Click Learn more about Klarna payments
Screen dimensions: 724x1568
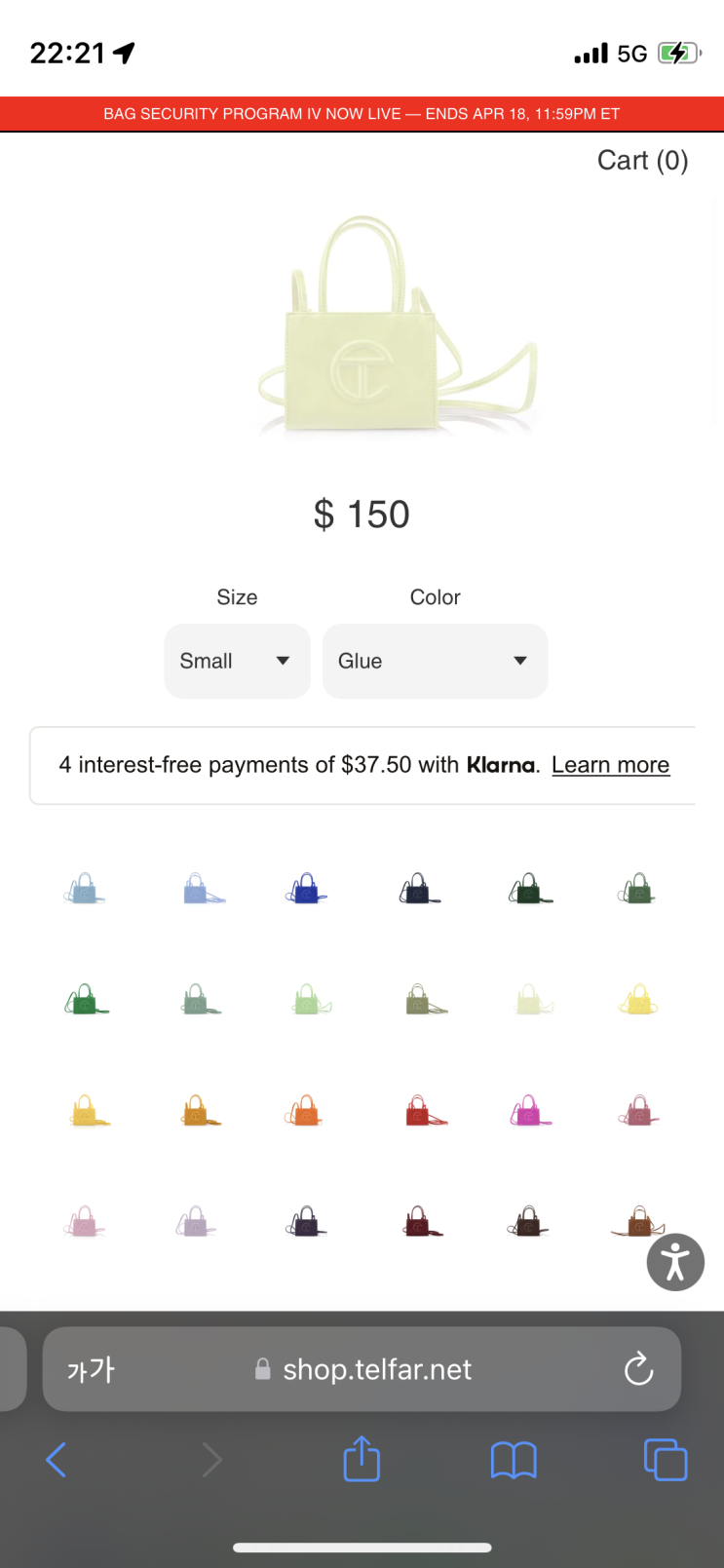(x=610, y=765)
